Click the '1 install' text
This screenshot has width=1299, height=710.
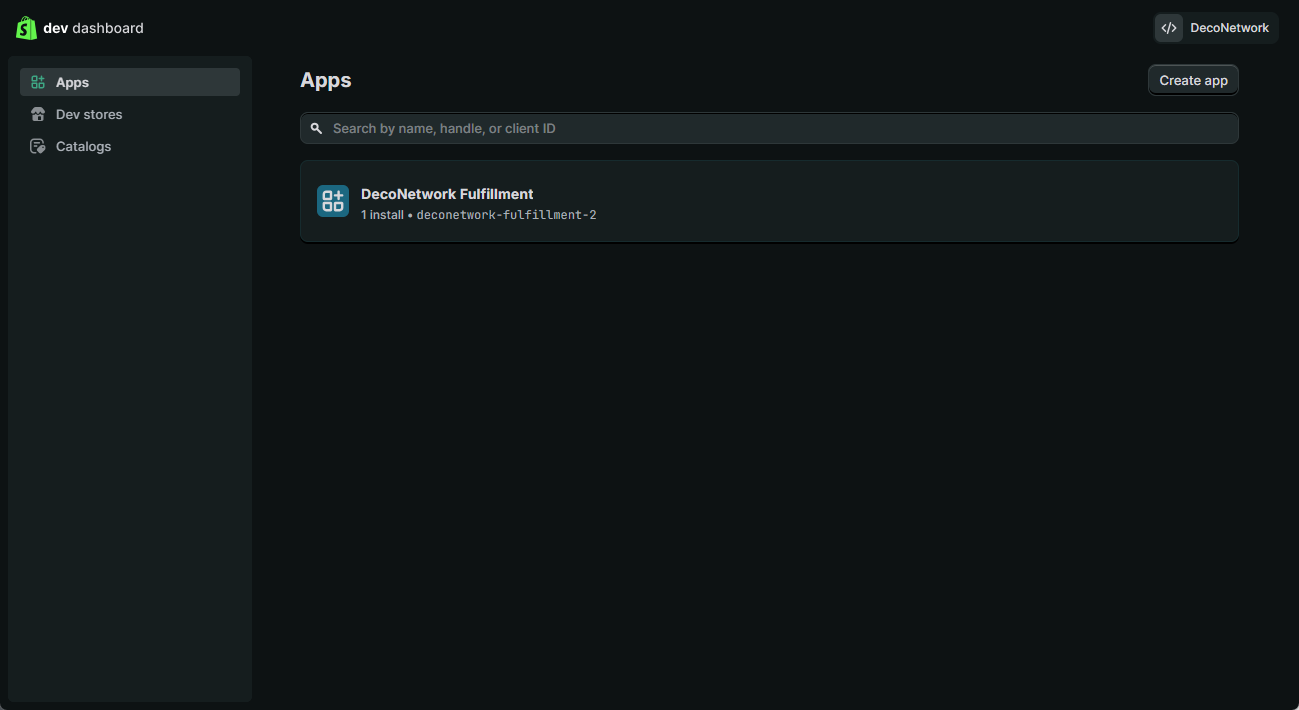point(382,215)
